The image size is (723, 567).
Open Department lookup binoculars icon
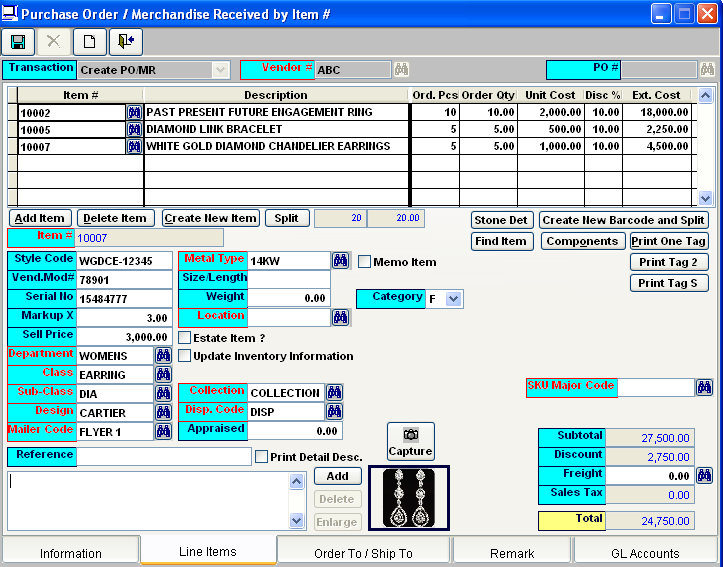[x=163, y=355]
